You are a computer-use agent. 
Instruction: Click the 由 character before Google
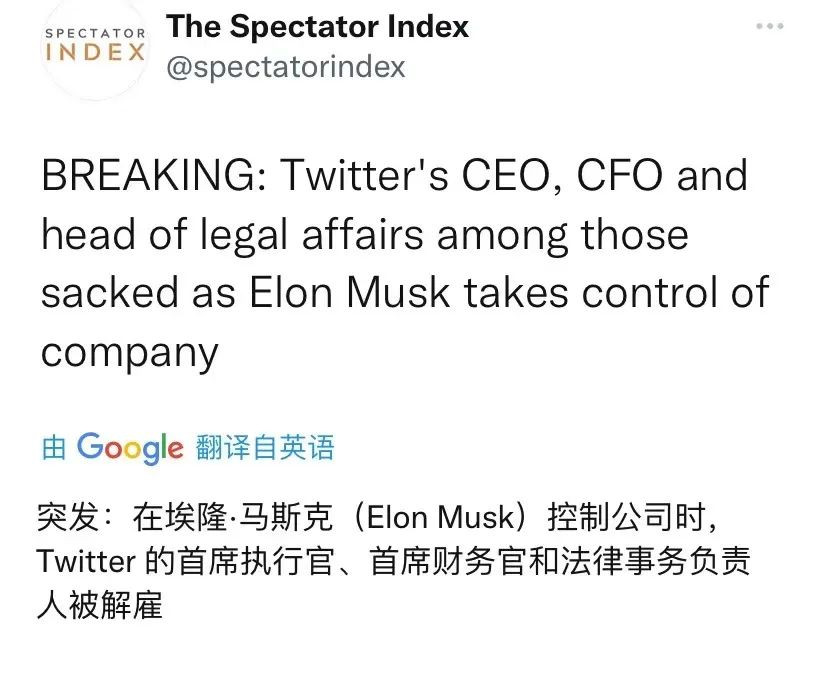[53, 447]
